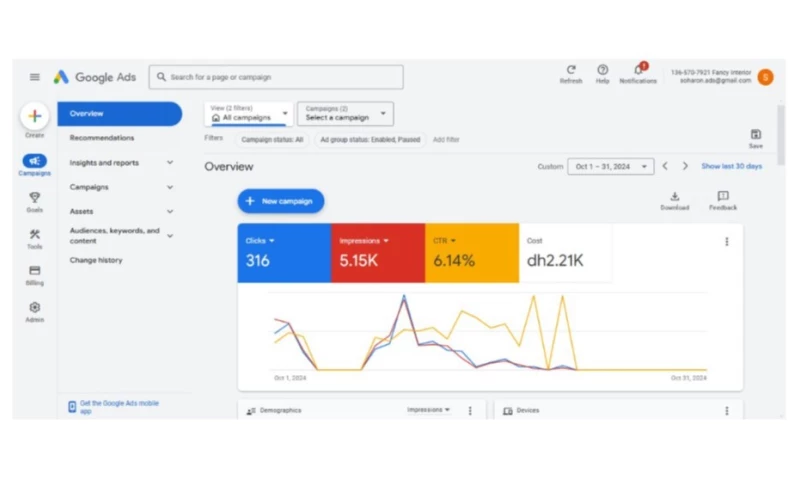Download the overview report
800x480 pixels.
675,198
